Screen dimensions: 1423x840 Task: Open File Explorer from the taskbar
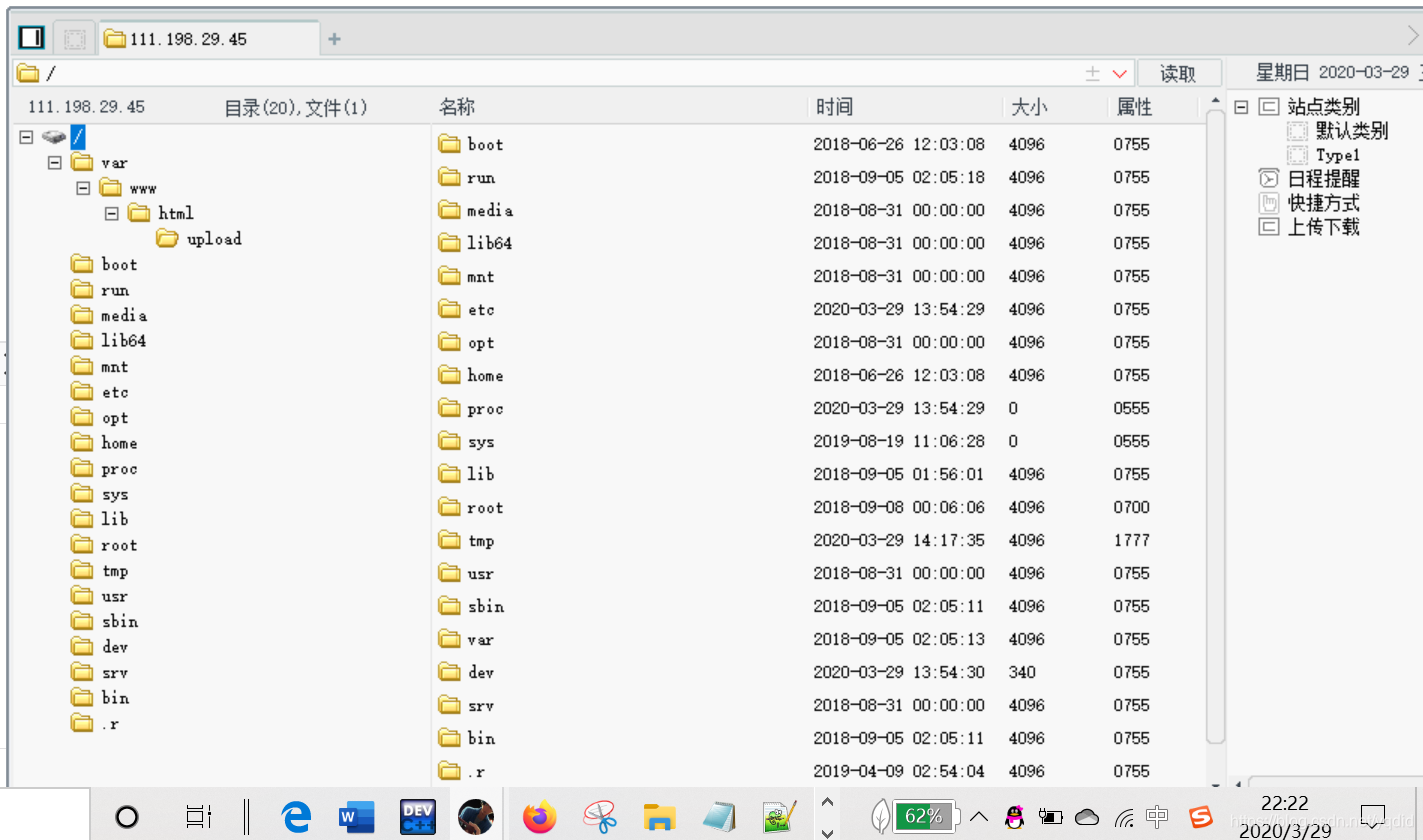tap(659, 817)
